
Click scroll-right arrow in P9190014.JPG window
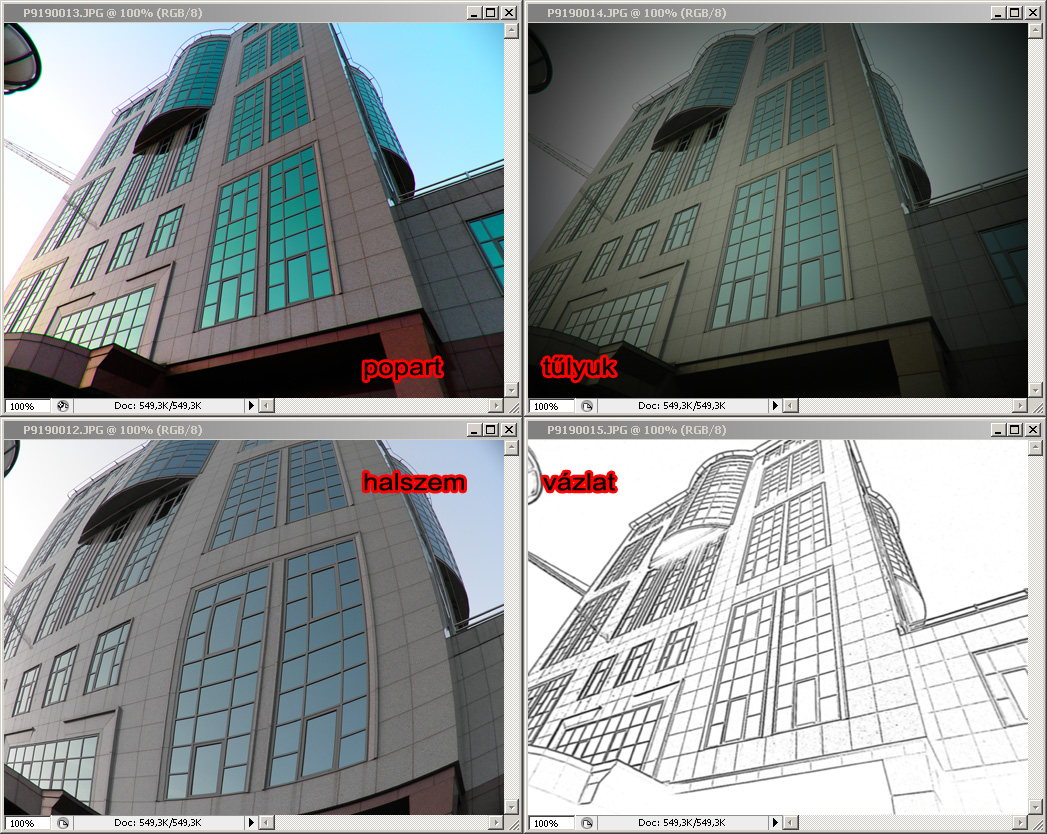1020,405
